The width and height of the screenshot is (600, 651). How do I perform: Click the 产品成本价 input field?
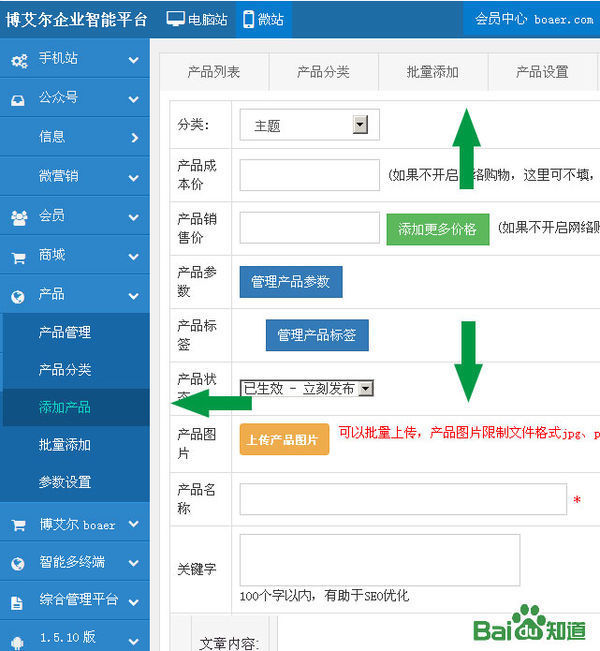(x=310, y=175)
